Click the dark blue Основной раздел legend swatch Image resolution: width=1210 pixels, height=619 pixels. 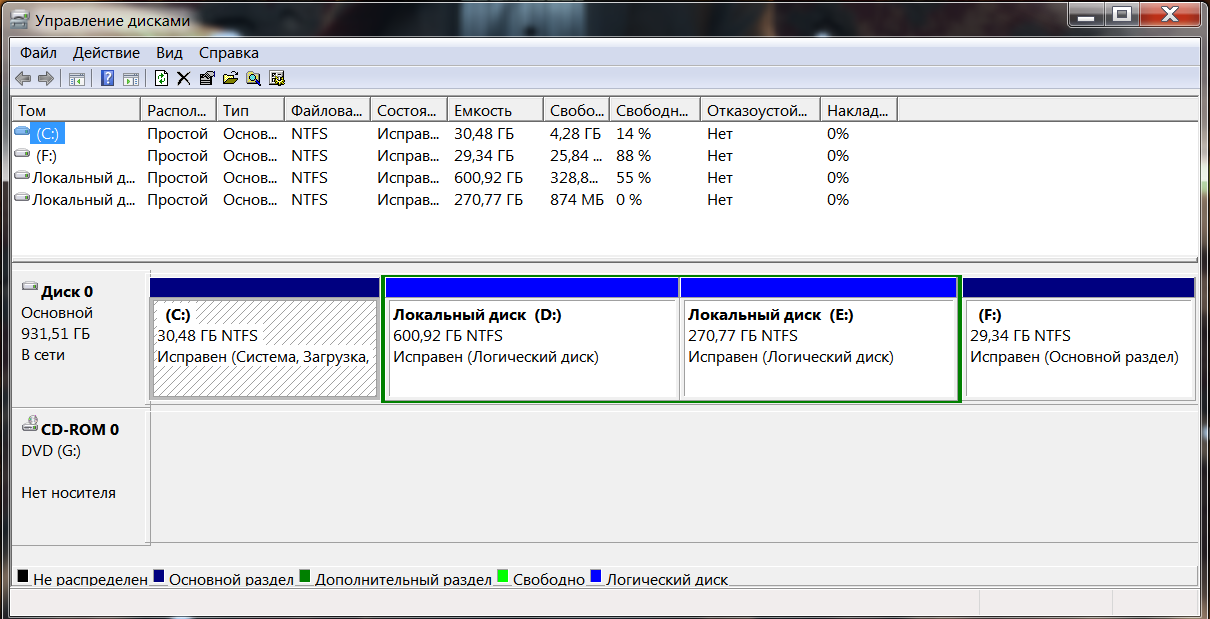158,577
